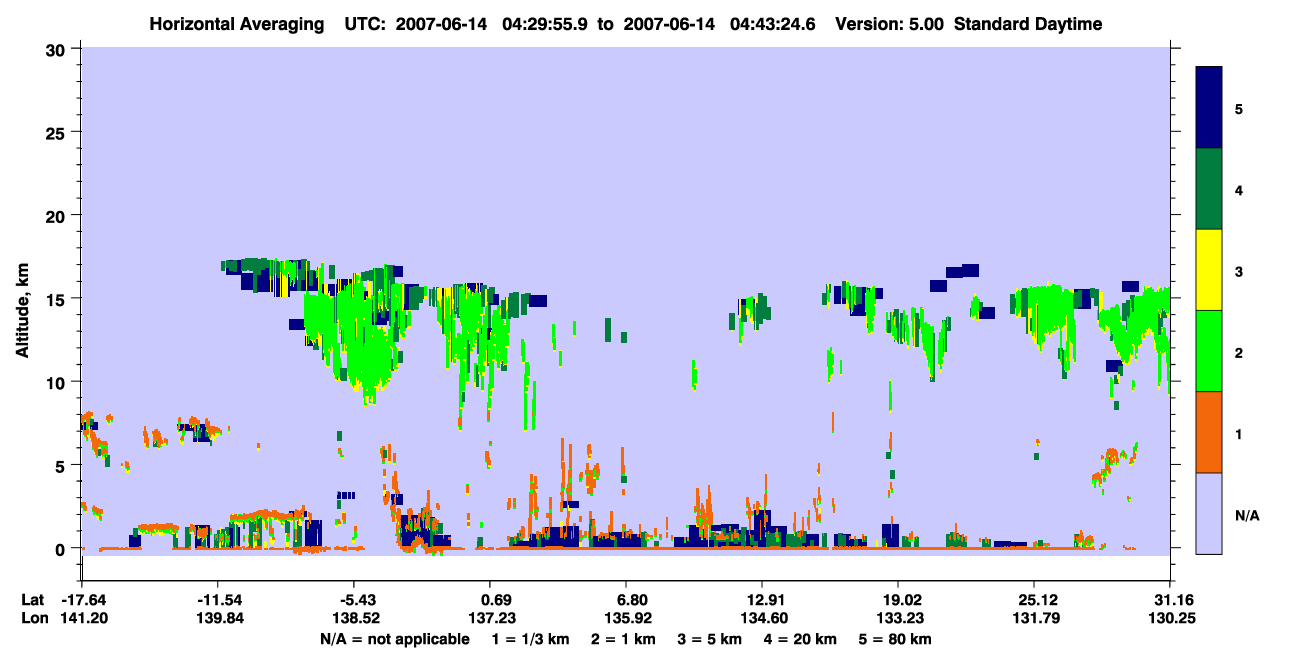Click the dark green level 4 color swatch

pos(1209,189)
